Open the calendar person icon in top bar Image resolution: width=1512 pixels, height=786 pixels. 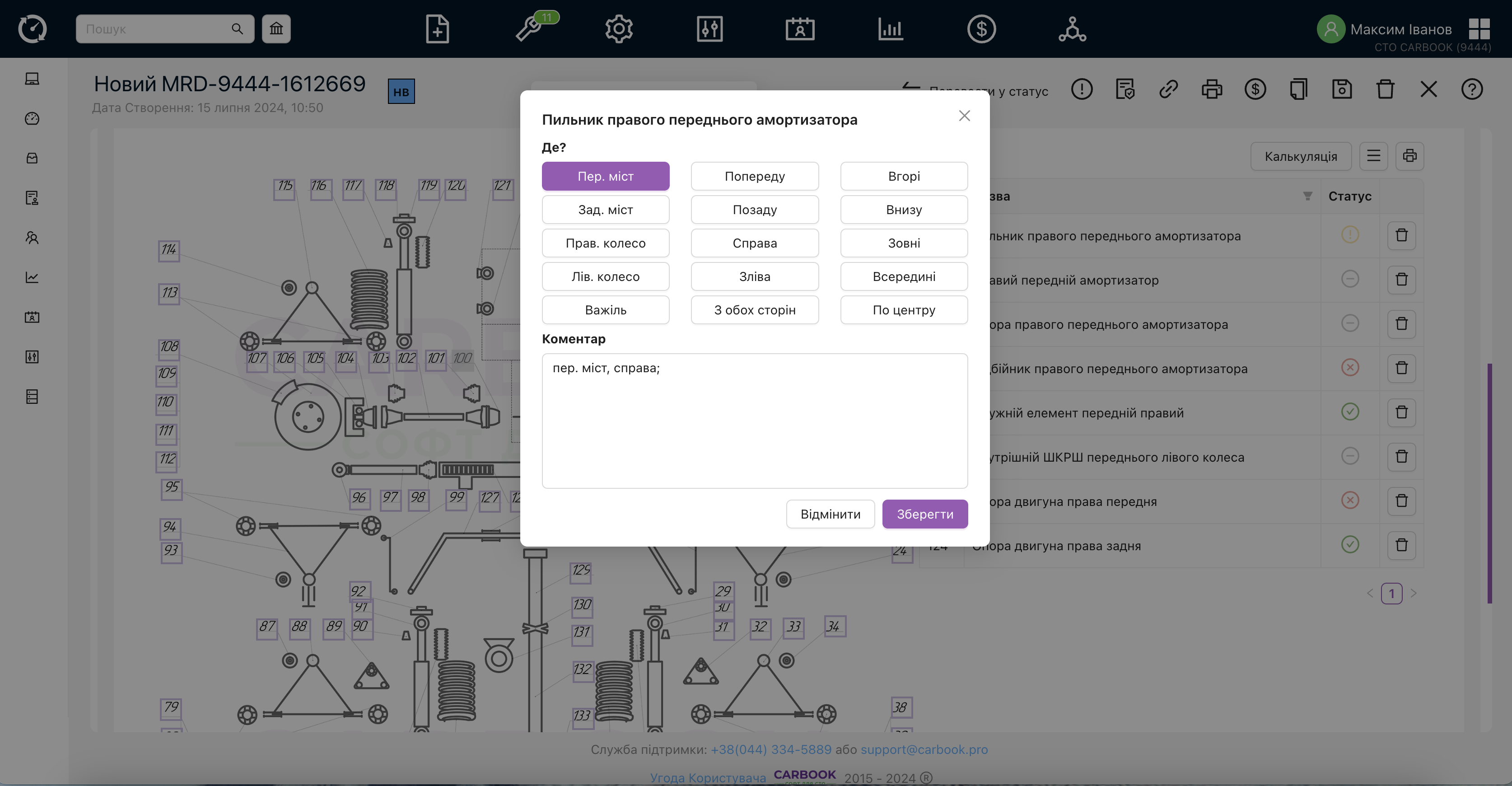coord(800,28)
